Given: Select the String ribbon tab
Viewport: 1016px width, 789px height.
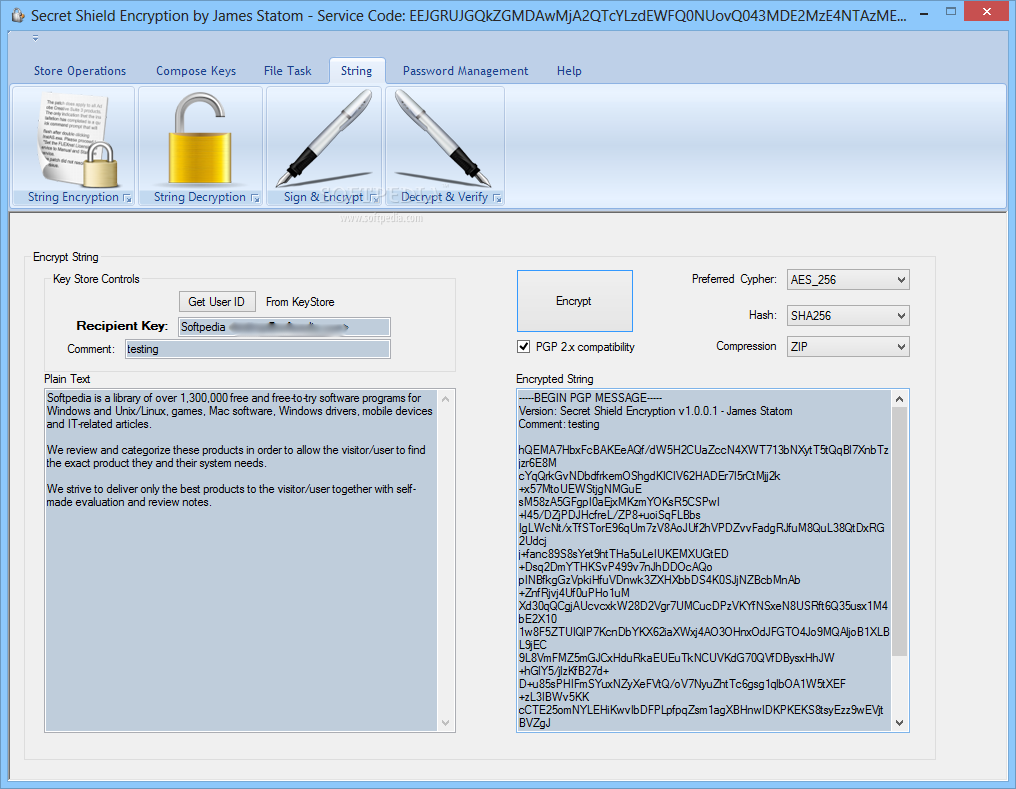Looking at the screenshot, I should (356, 71).
